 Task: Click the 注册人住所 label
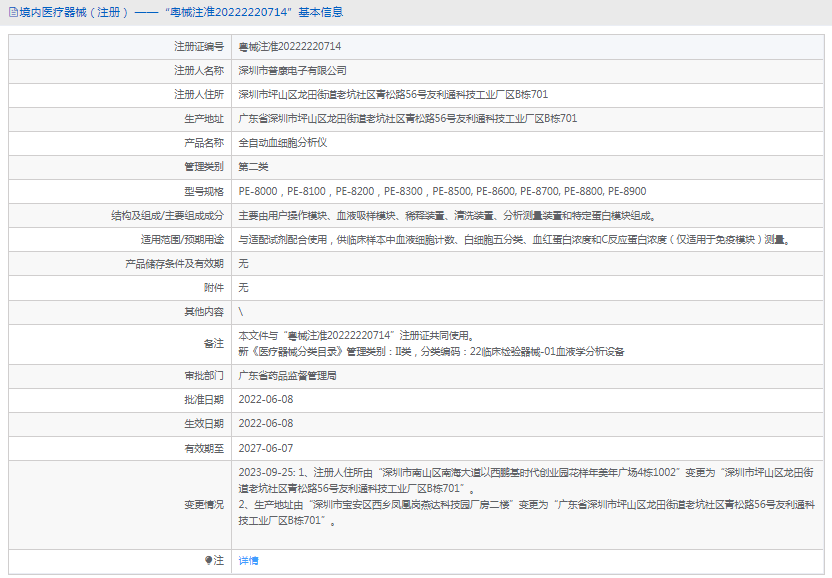pos(199,94)
